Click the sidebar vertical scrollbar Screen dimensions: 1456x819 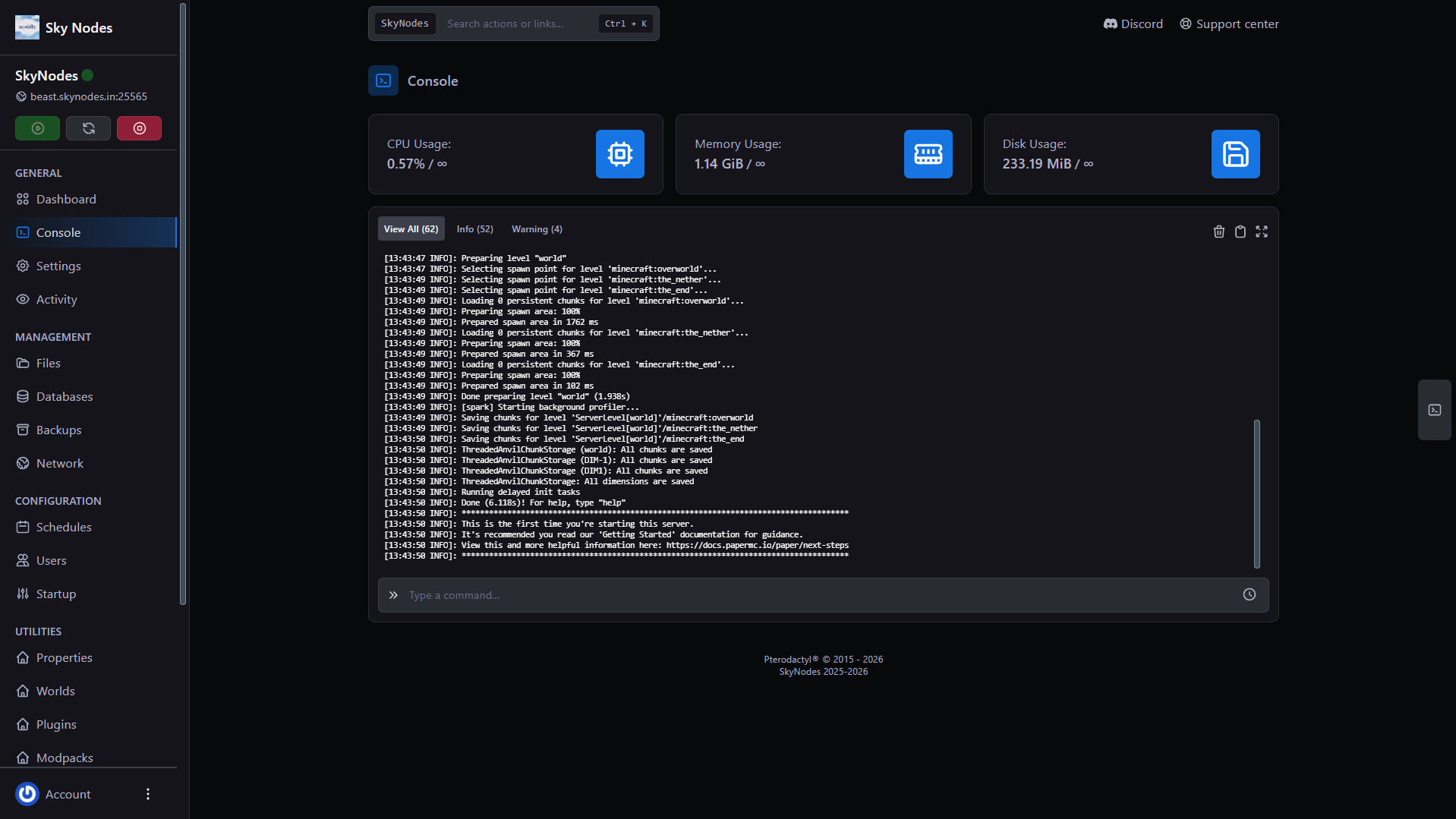(183, 304)
